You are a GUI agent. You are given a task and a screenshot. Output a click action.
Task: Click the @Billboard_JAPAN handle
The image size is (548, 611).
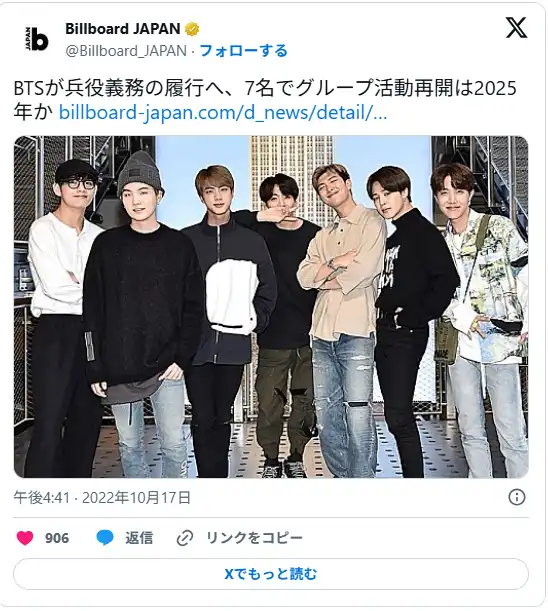coord(126,51)
